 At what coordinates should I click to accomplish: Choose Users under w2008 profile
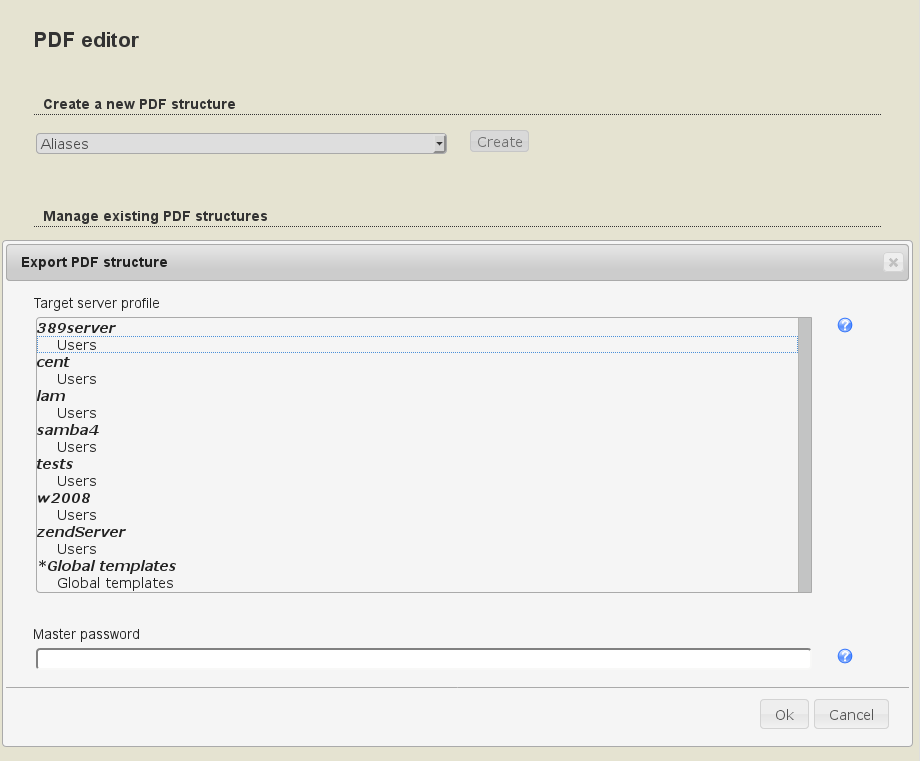[x=77, y=515]
